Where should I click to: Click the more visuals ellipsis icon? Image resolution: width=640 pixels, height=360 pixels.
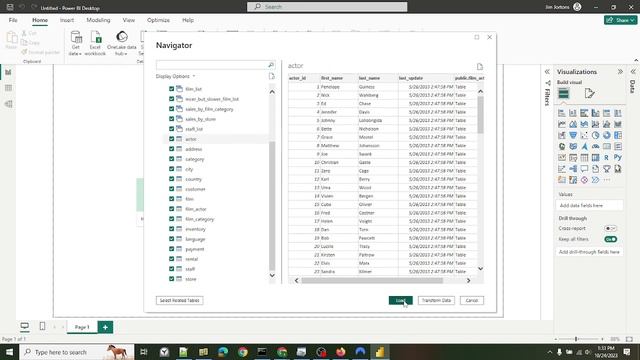click(607, 180)
